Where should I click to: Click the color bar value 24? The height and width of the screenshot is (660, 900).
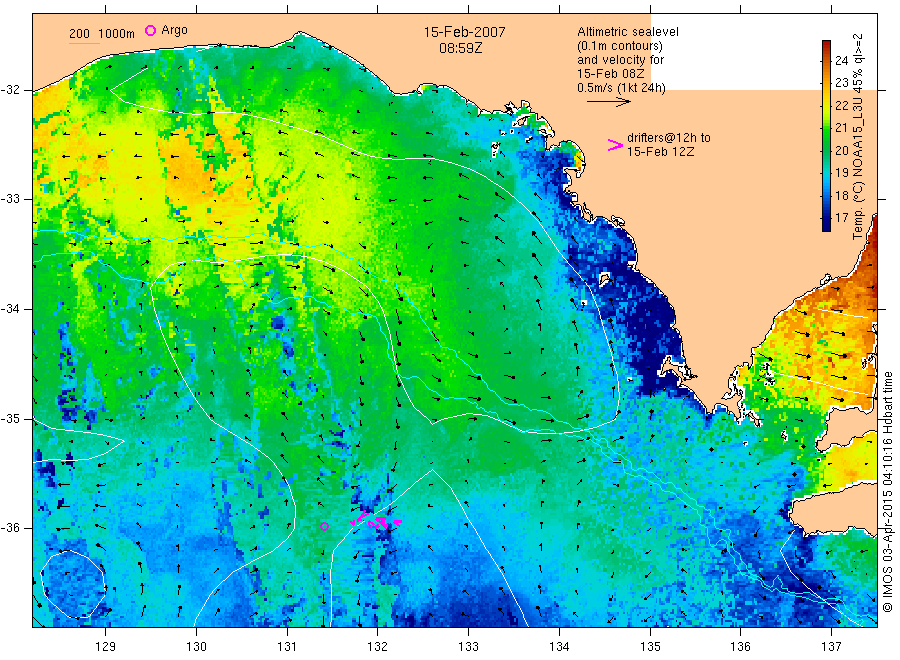pos(841,61)
